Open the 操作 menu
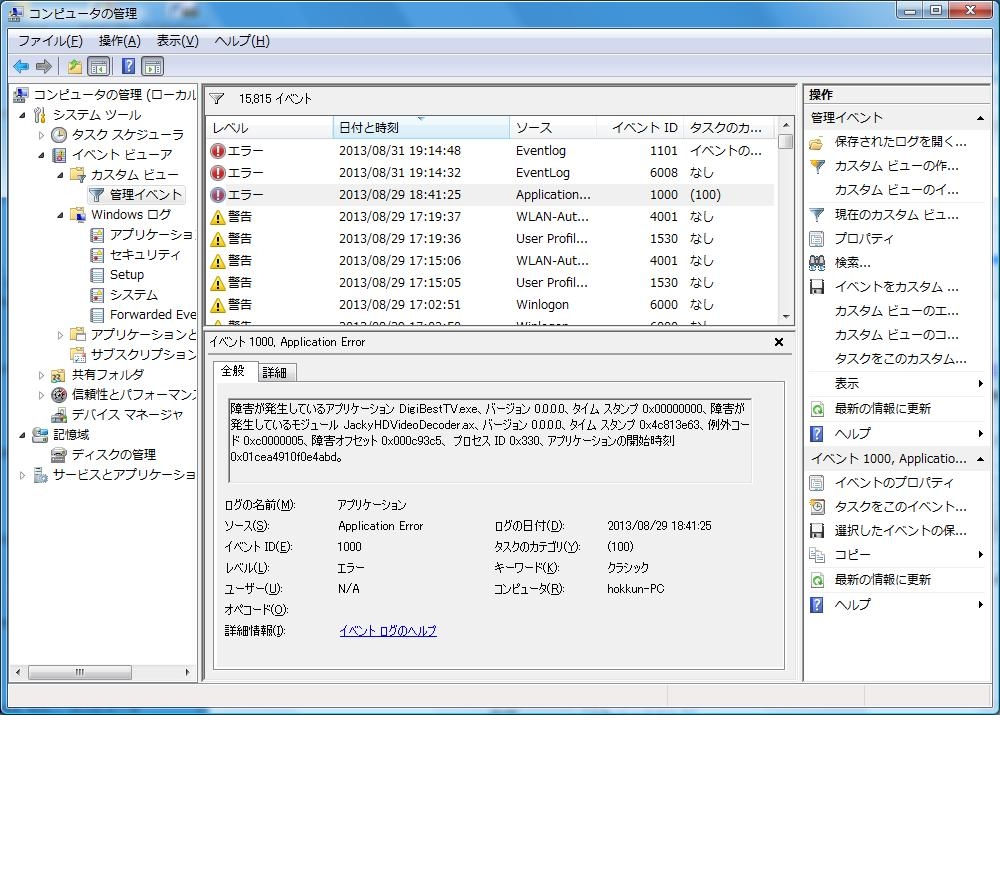This screenshot has height=883, width=1000. point(119,41)
